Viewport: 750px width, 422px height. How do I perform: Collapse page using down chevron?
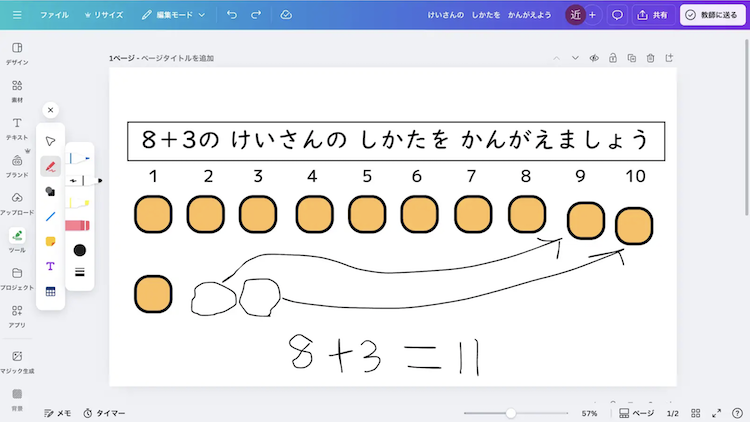(x=575, y=58)
